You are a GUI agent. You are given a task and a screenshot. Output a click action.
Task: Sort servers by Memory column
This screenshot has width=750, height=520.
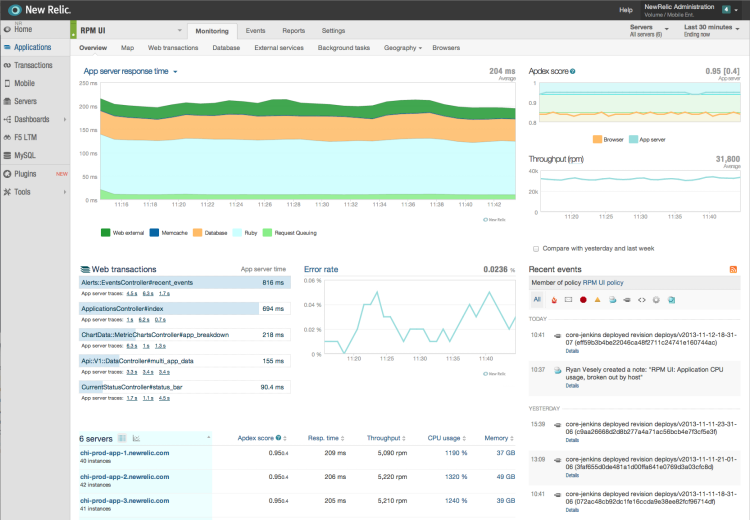tap(499, 438)
